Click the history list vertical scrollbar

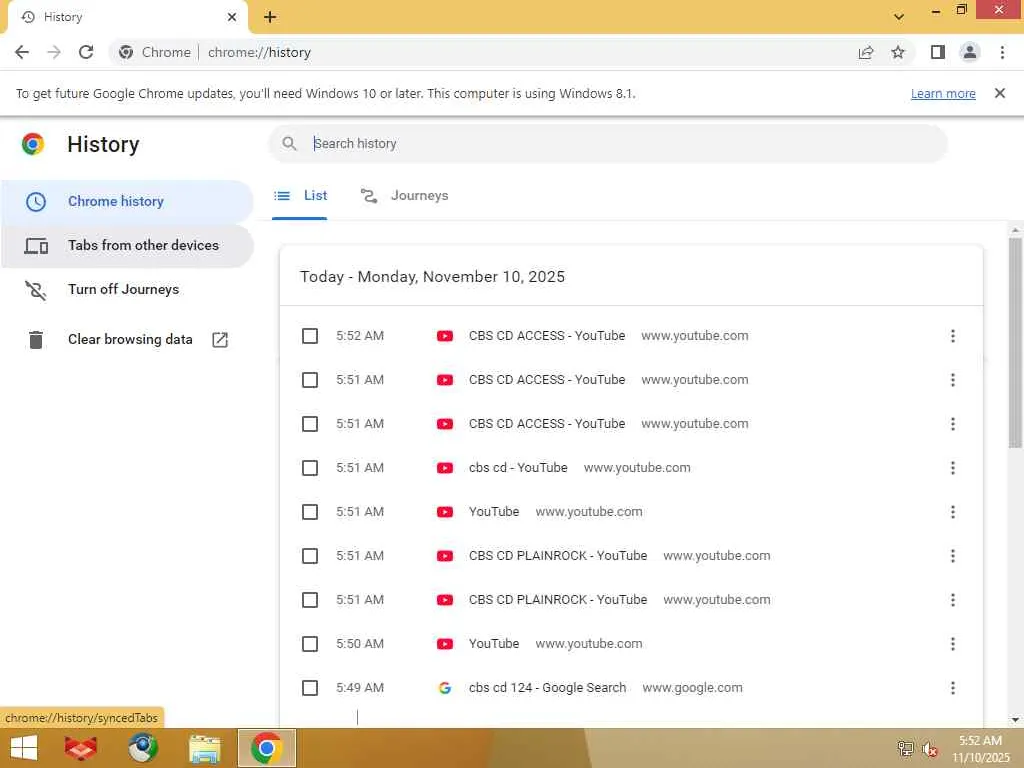(x=1015, y=343)
